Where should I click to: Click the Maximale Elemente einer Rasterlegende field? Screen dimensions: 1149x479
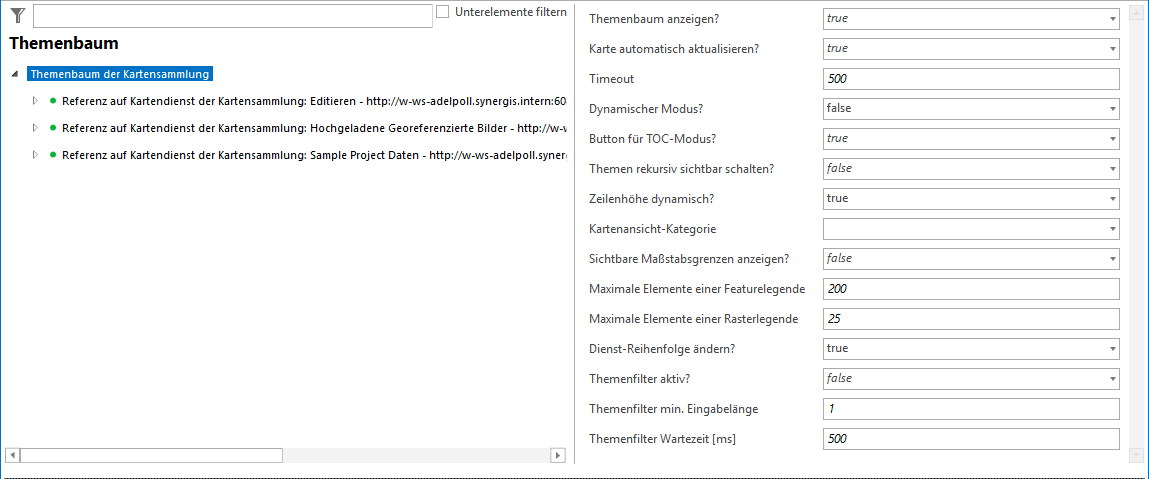click(x=969, y=319)
